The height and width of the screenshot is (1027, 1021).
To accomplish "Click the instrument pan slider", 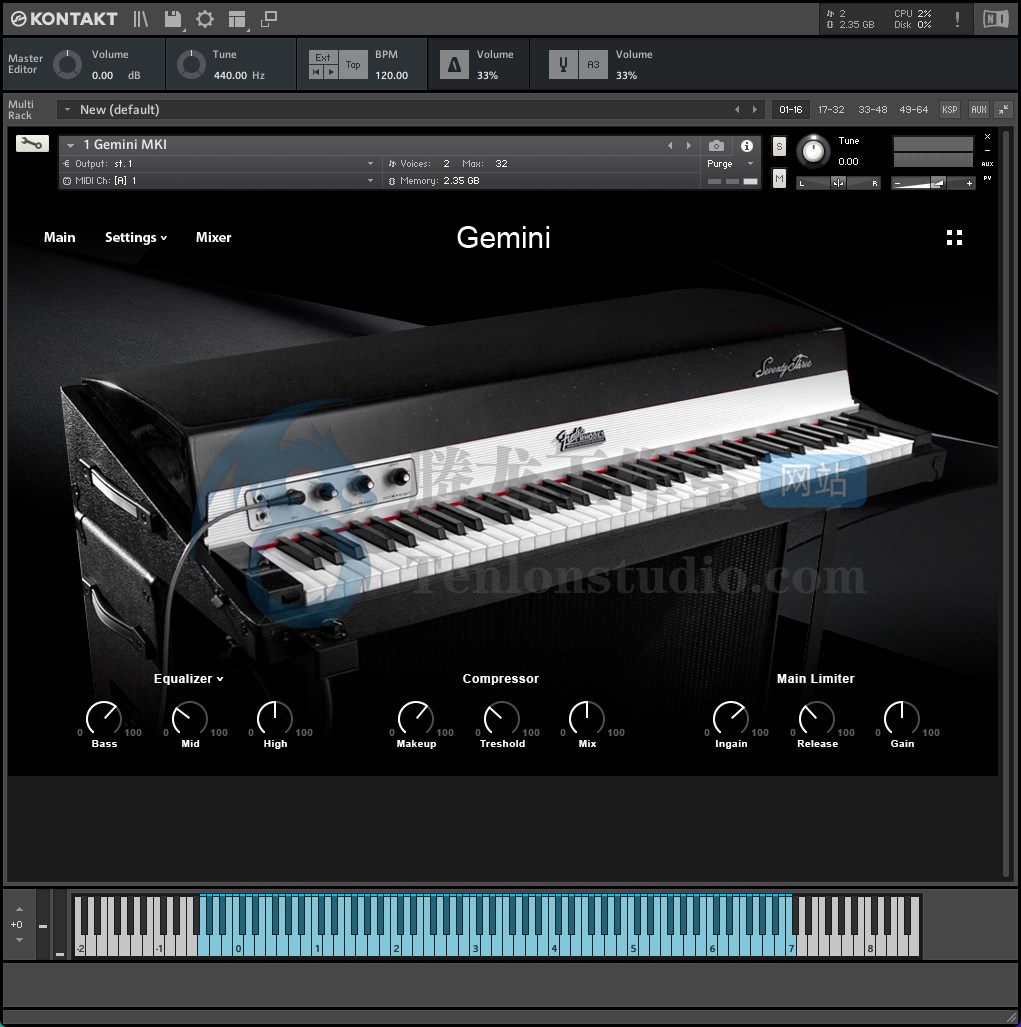I will [x=838, y=183].
